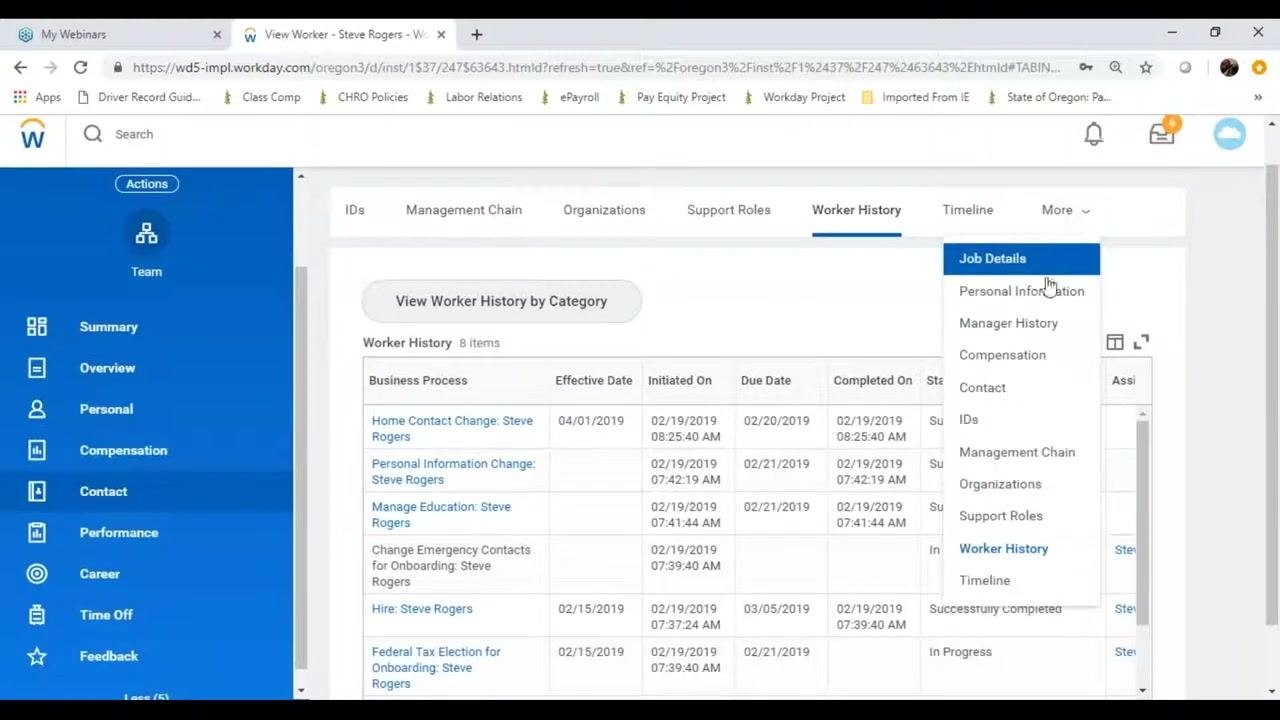This screenshot has height=720, width=1280.
Task: Reload the browser page
Action: tap(80, 67)
